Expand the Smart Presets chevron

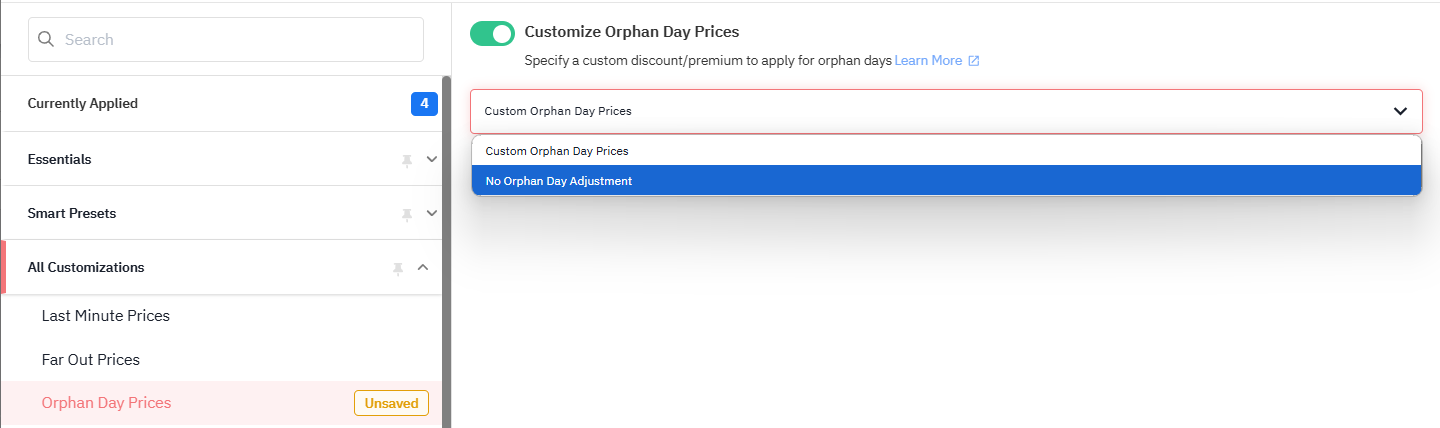(x=432, y=213)
